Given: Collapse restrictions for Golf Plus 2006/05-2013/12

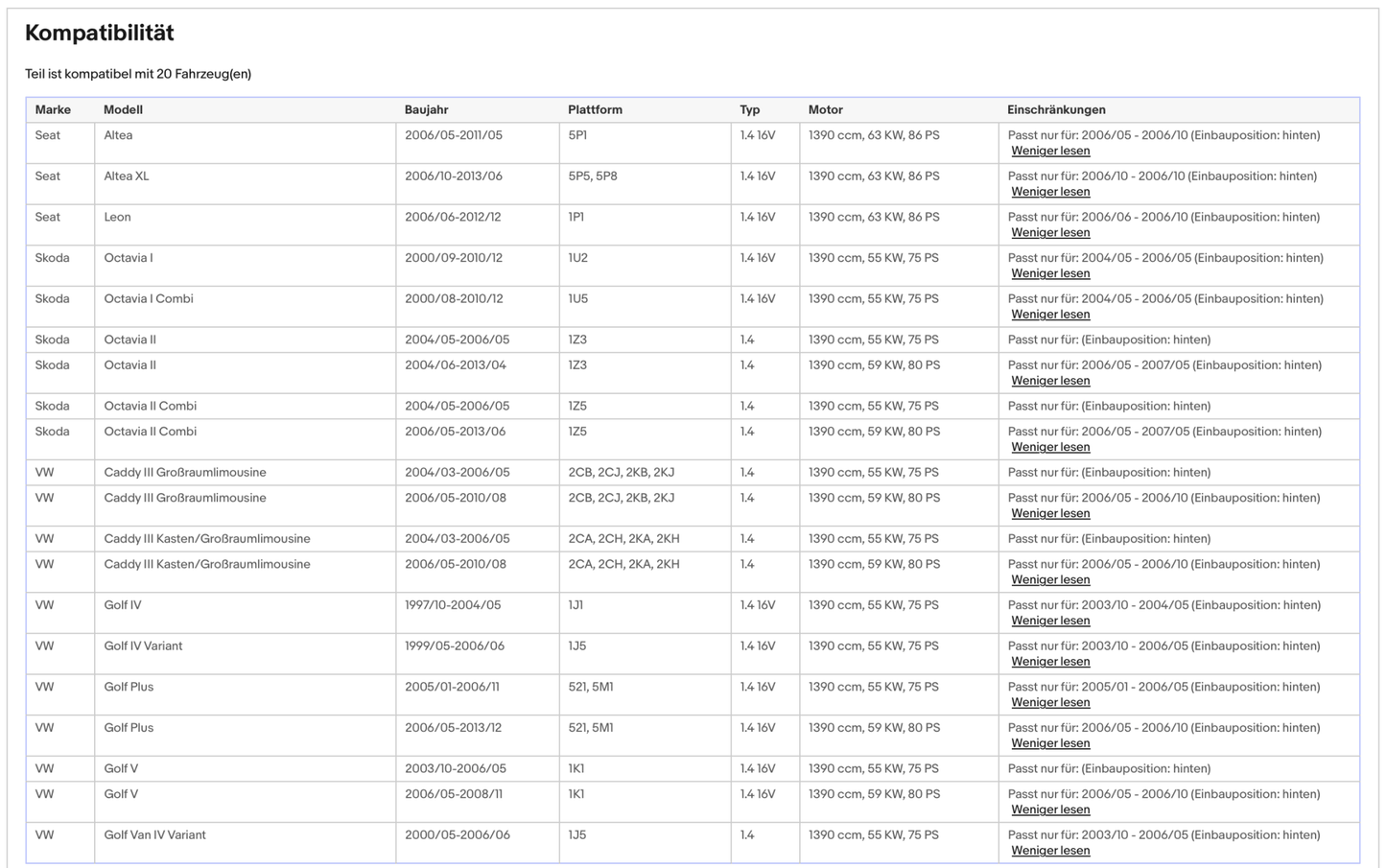Looking at the screenshot, I should coord(1050,743).
